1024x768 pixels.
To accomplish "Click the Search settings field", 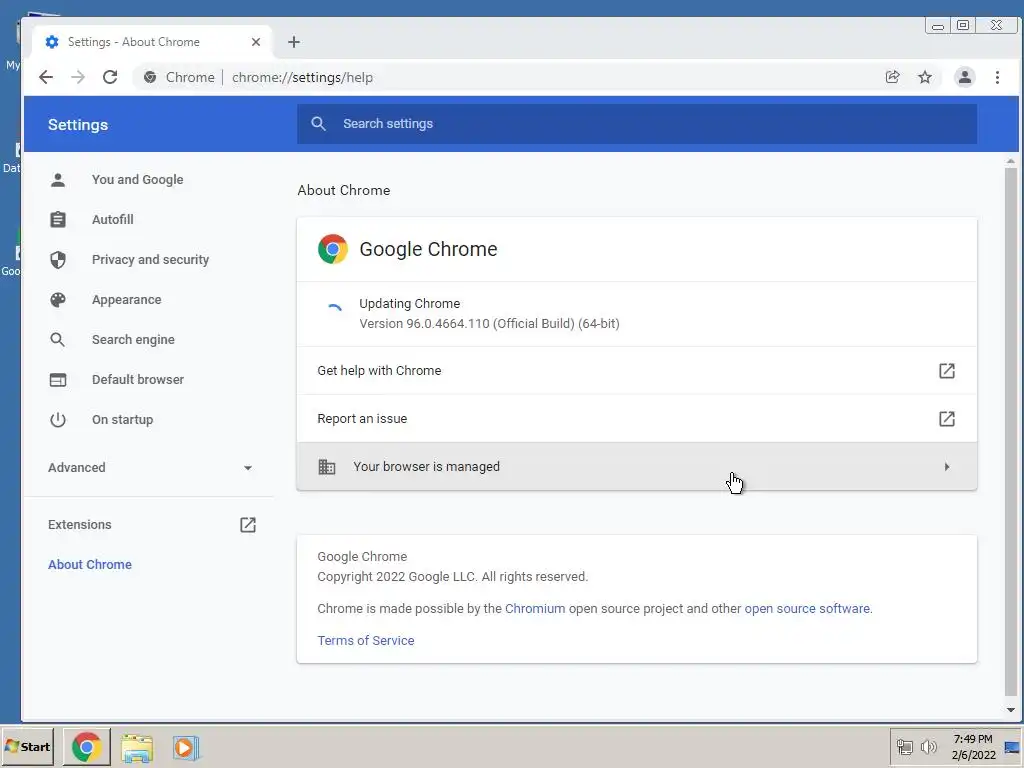I will click(x=637, y=123).
